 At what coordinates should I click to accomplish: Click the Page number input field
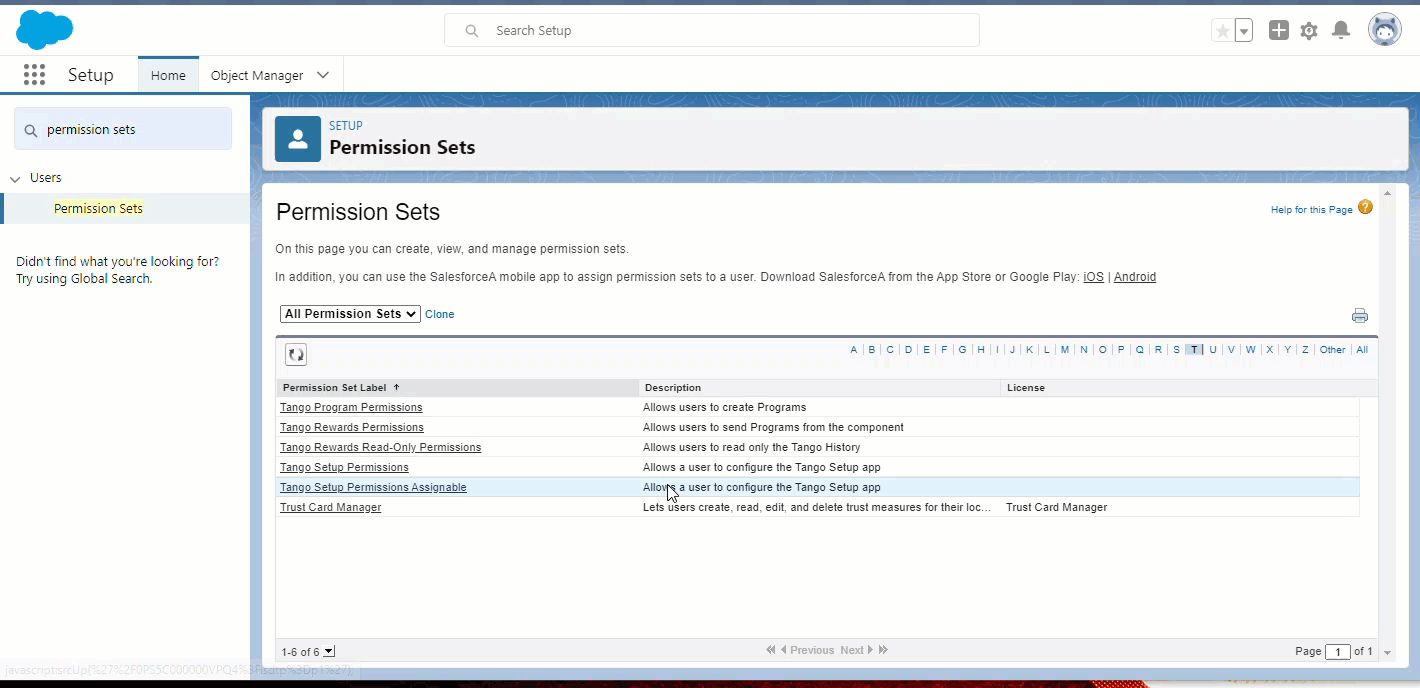pyautogui.click(x=1338, y=651)
